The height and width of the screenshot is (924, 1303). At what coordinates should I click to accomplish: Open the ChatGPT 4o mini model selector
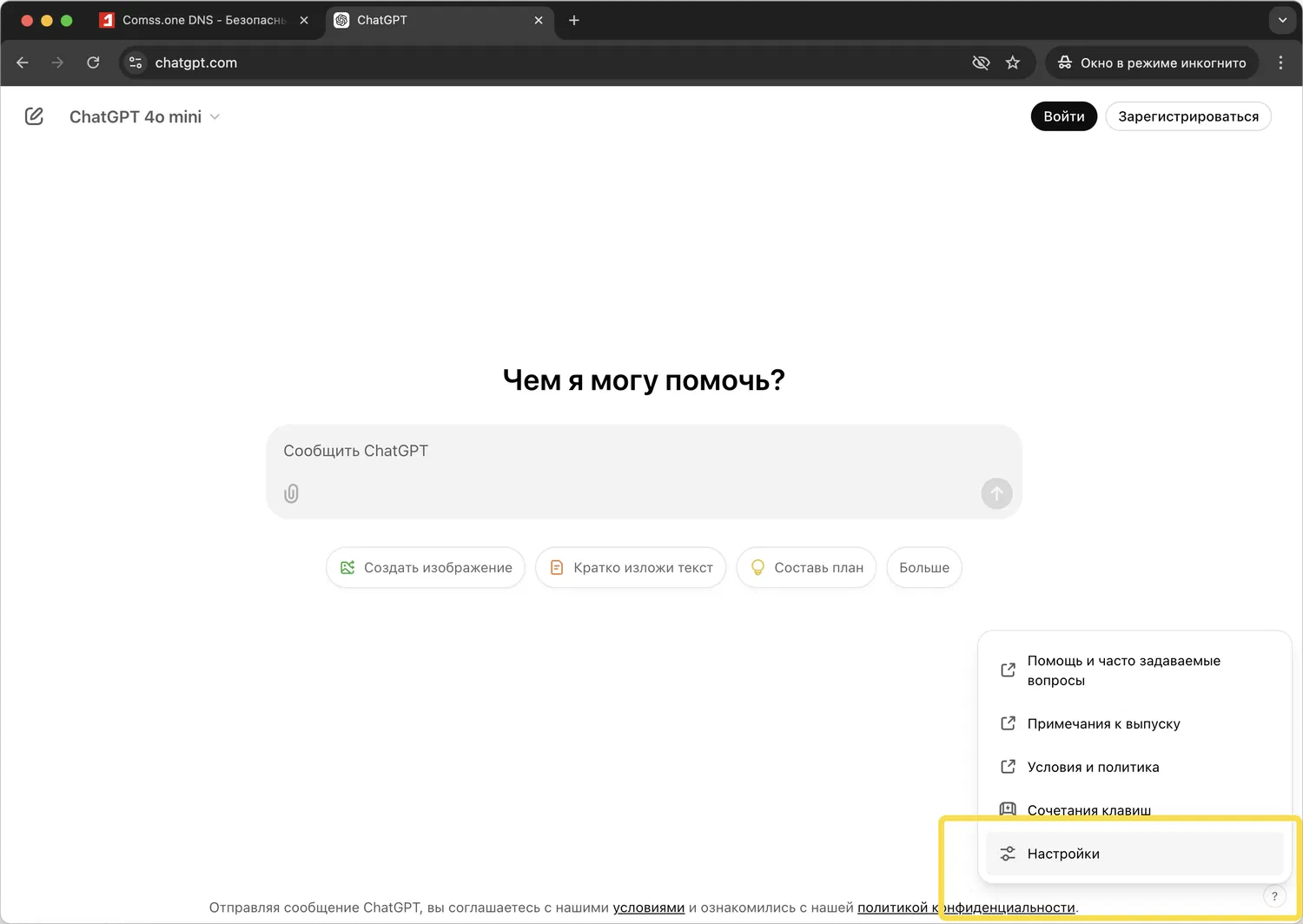pos(144,116)
